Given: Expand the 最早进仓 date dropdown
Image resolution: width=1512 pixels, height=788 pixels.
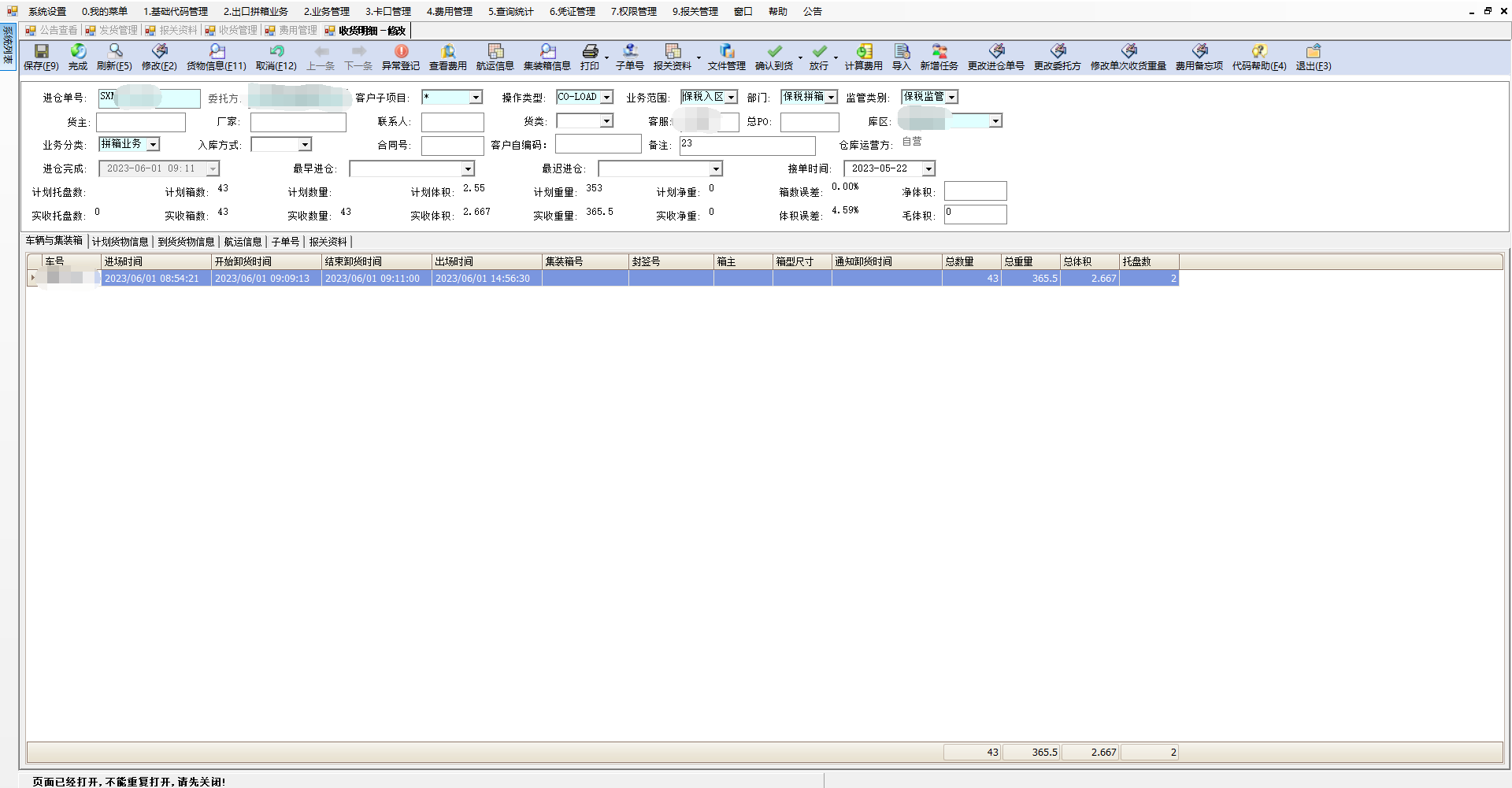Looking at the screenshot, I should [x=468, y=168].
